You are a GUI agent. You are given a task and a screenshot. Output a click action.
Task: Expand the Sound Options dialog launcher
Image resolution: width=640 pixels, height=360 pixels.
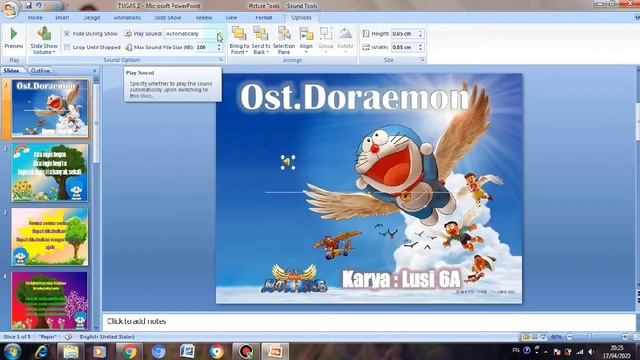click(x=221, y=60)
